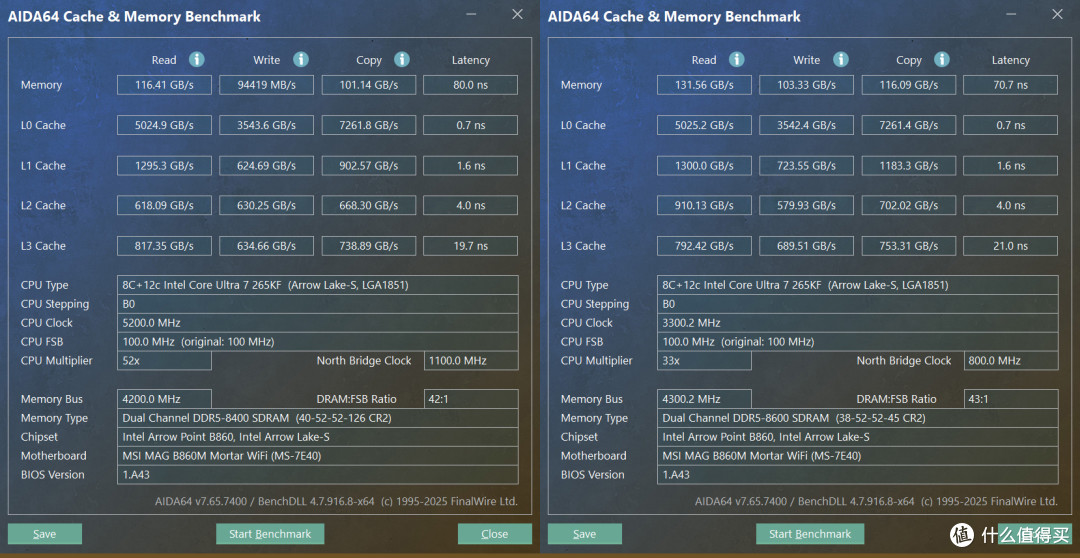Minimize the left AIDA64 window
Image resolution: width=1080 pixels, height=558 pixels.
[472, 14]
